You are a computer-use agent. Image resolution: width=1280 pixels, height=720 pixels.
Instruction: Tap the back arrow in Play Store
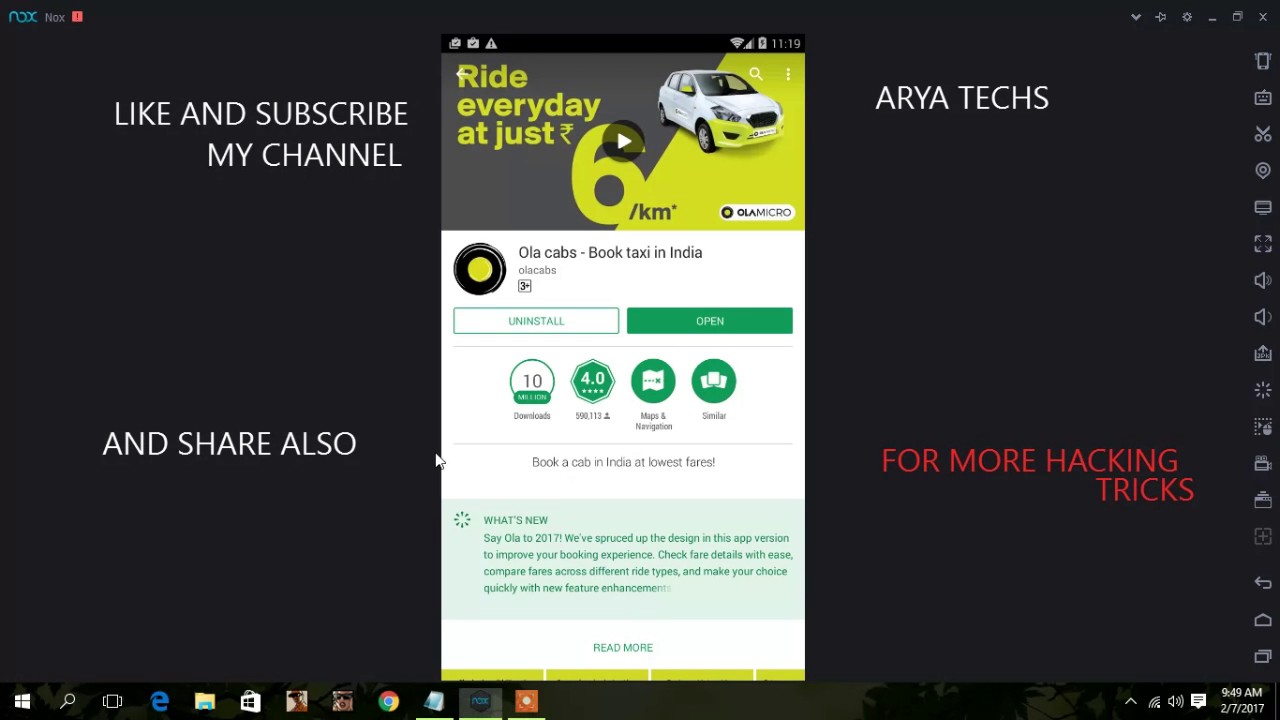pyautogui.click(x=462, y=74)
